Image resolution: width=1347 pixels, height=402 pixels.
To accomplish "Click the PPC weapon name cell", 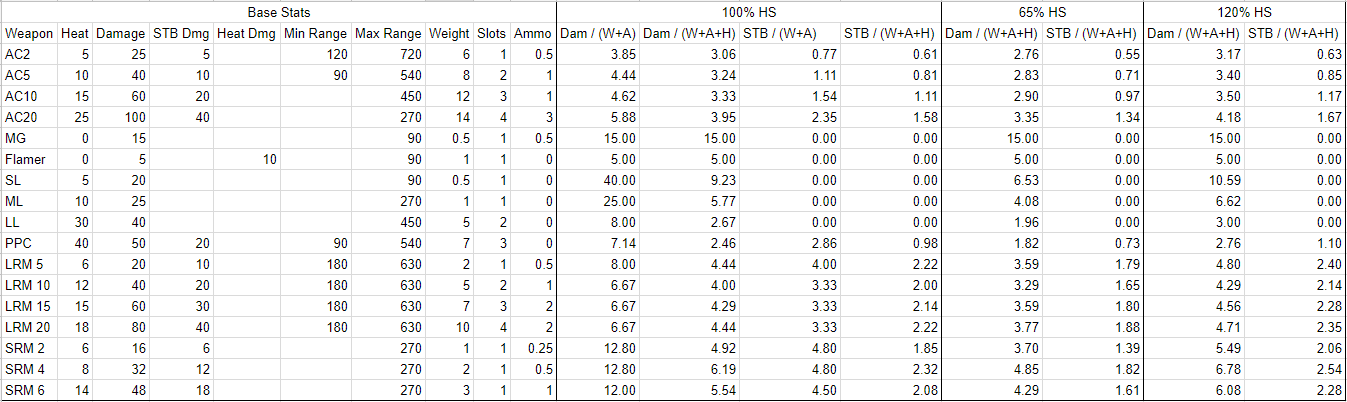I will click(18, 243).
